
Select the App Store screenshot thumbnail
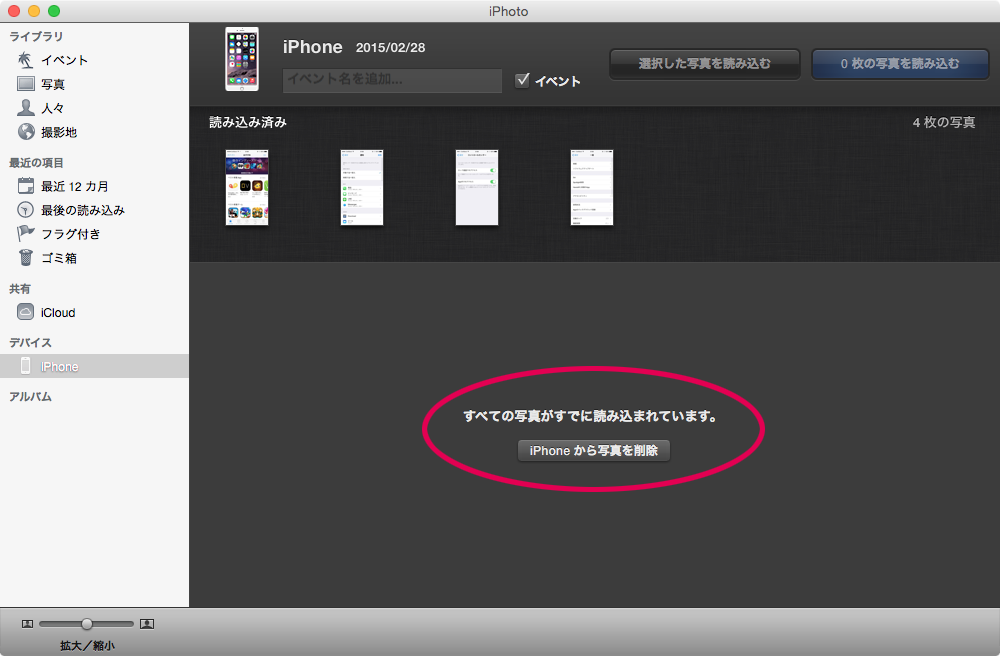(x=247, y=187)
